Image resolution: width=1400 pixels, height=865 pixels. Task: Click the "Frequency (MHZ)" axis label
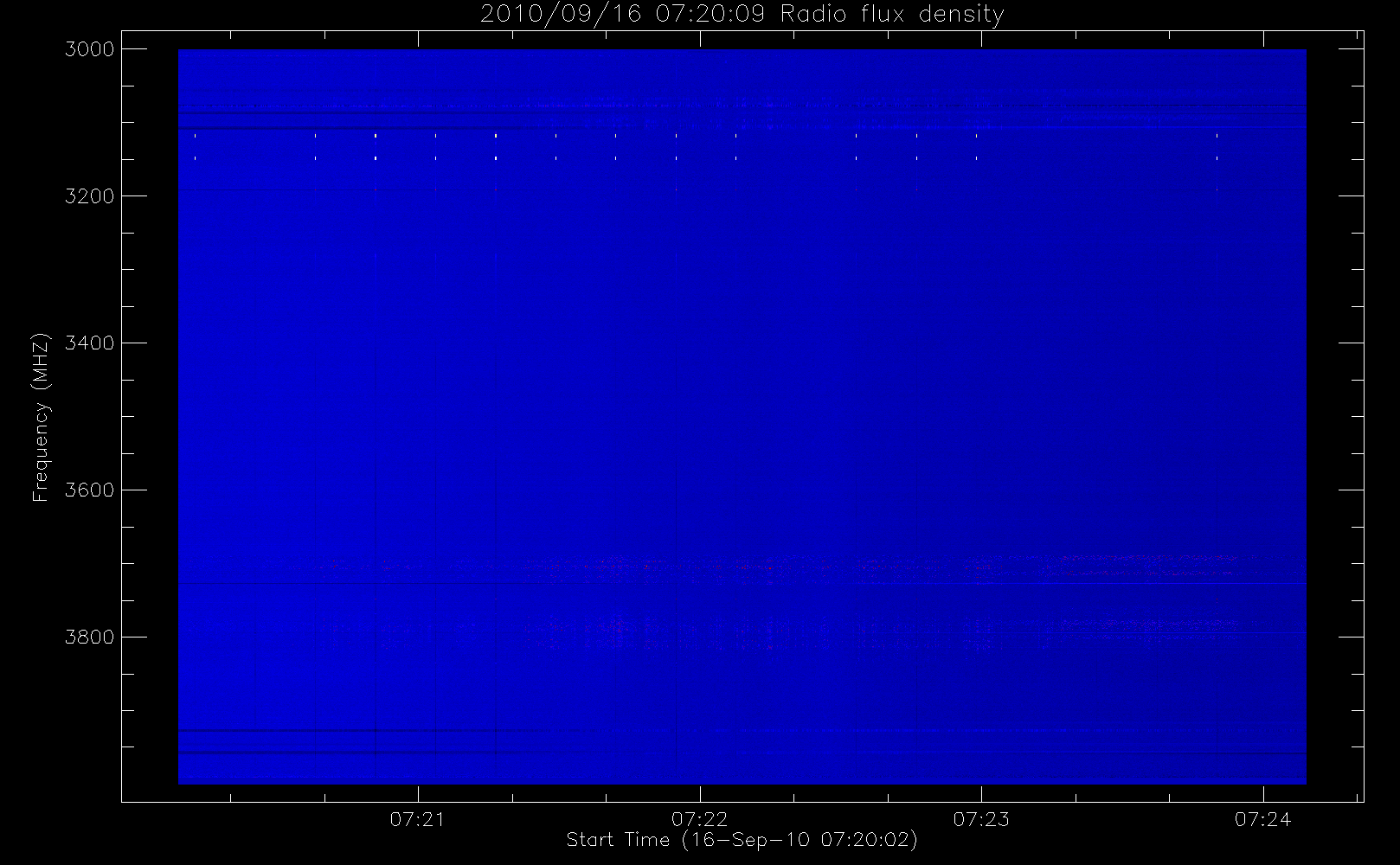41,417
